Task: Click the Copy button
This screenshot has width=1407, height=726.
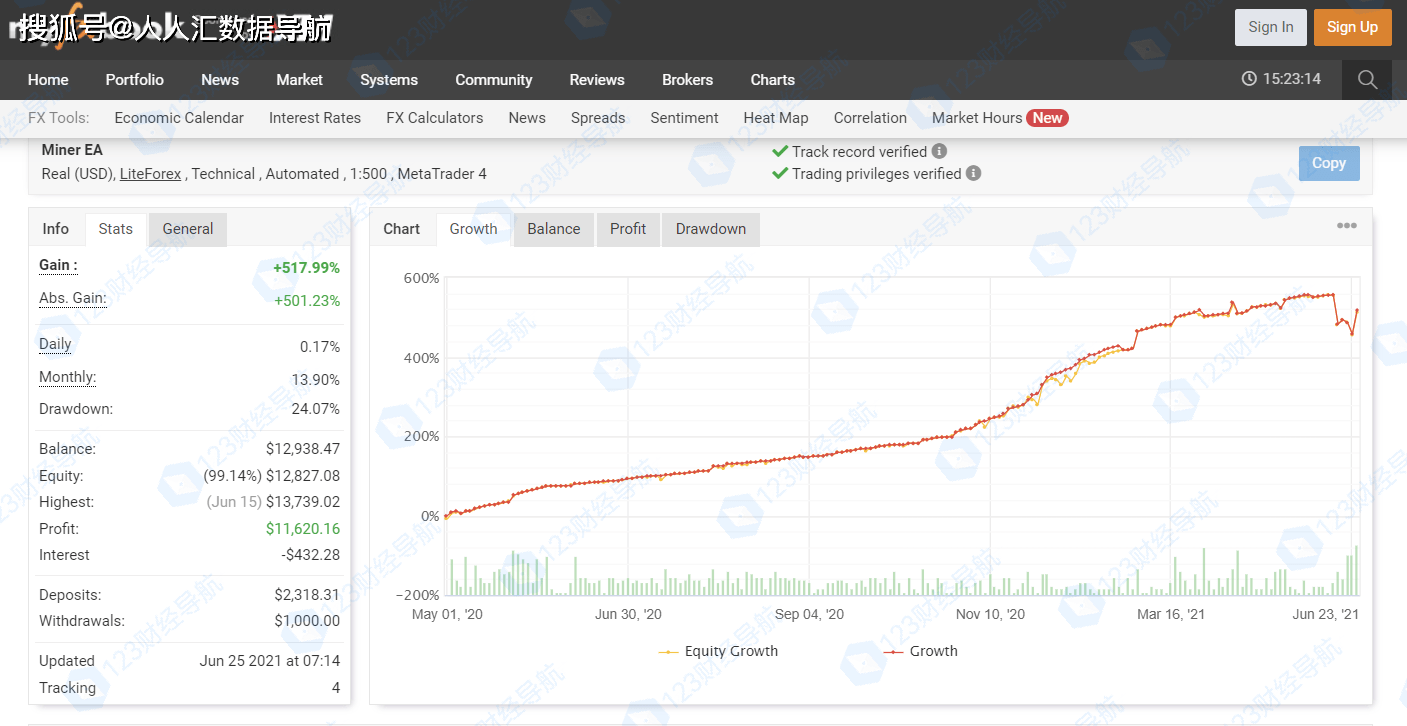Action: (1328, 163)
